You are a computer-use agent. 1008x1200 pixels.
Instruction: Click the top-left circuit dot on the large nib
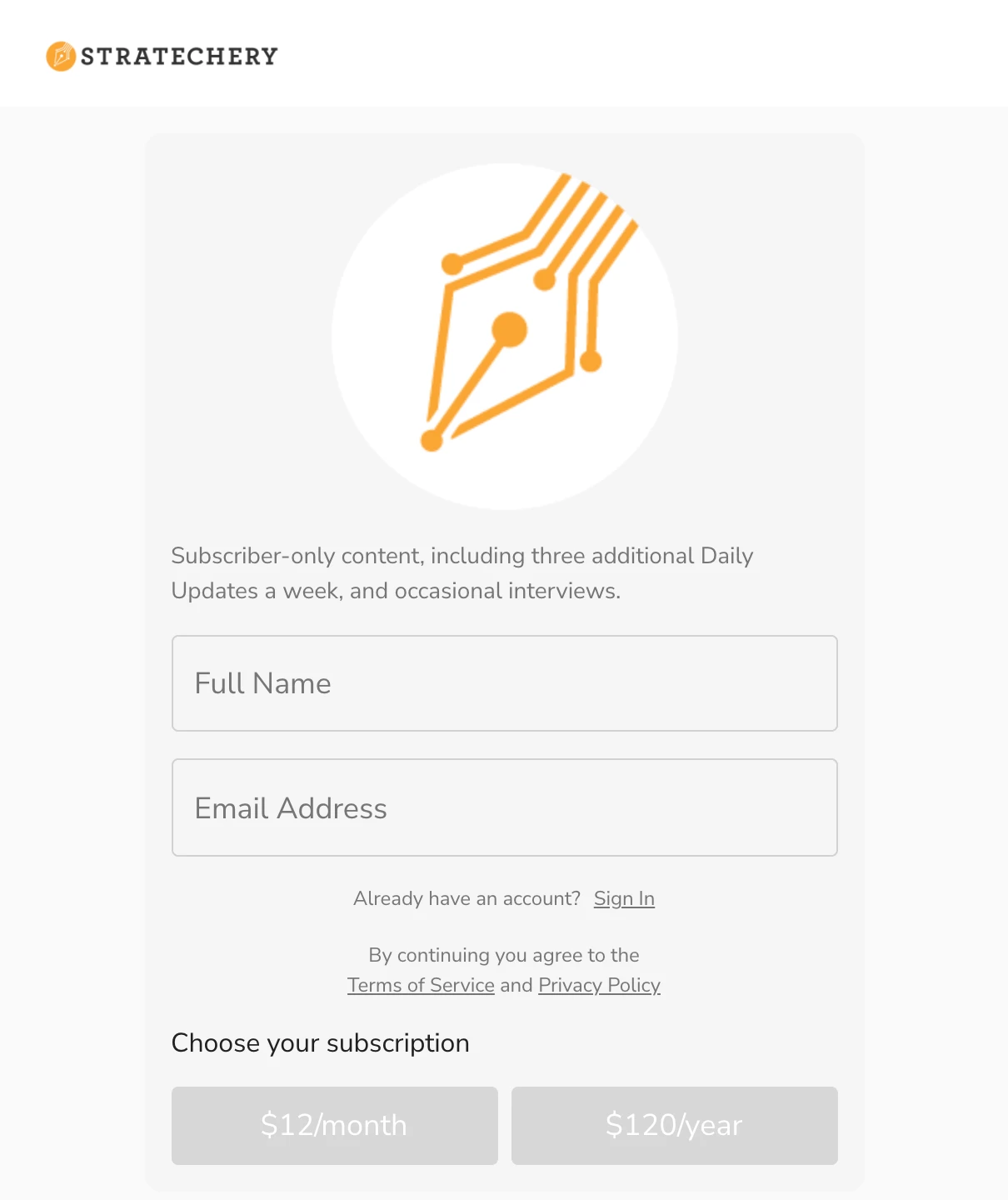coord(452,264)
